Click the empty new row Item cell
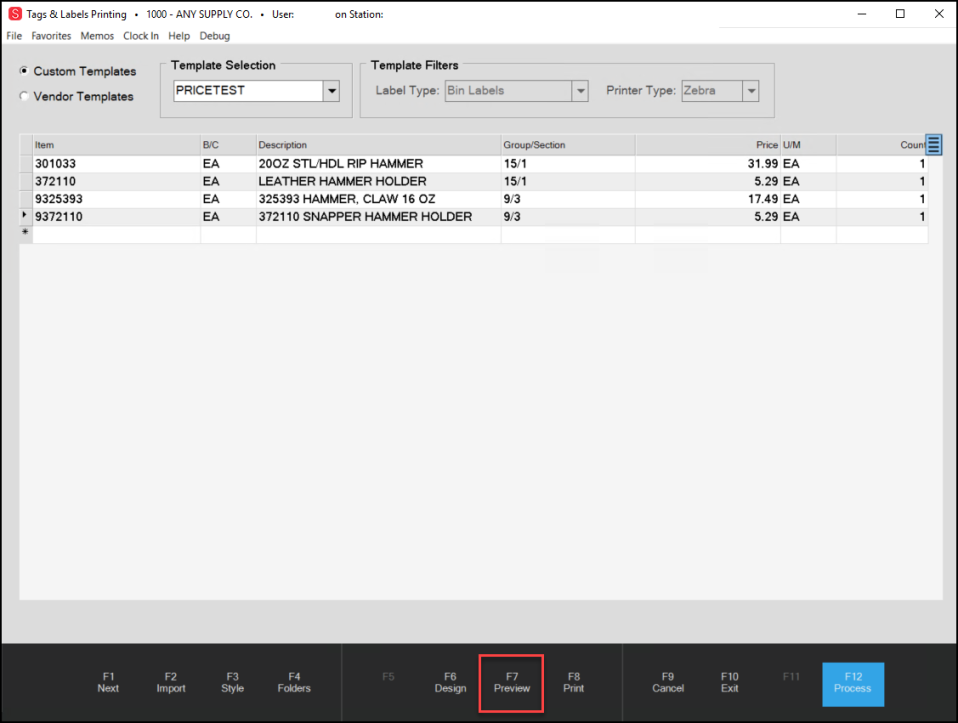 click(x=115, y=234)
